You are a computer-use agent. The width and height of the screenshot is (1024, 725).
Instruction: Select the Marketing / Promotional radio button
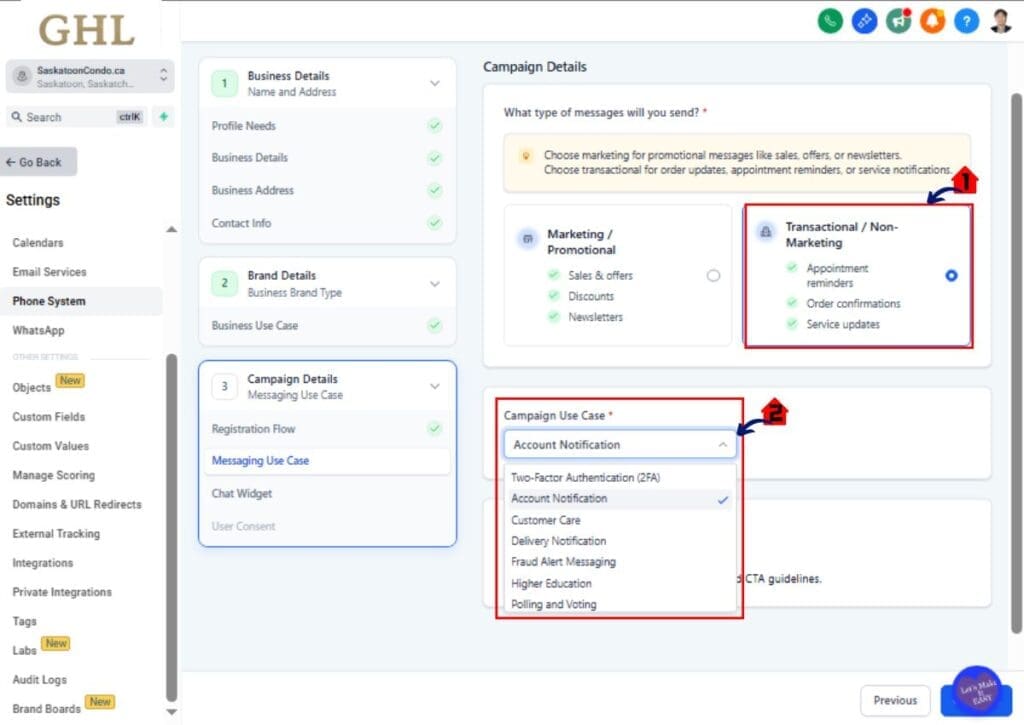713,276
